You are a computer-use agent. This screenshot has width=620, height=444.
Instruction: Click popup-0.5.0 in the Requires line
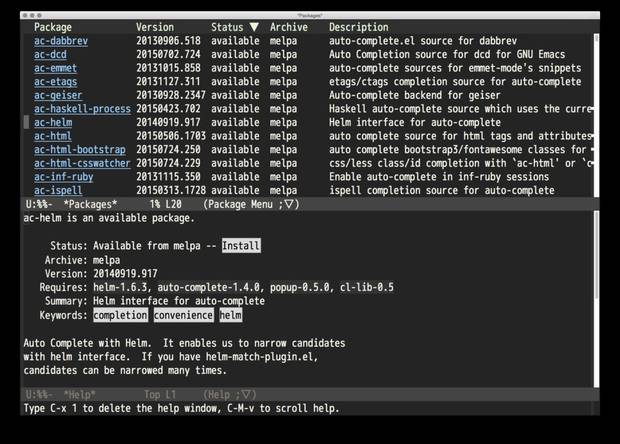point(300,287)
